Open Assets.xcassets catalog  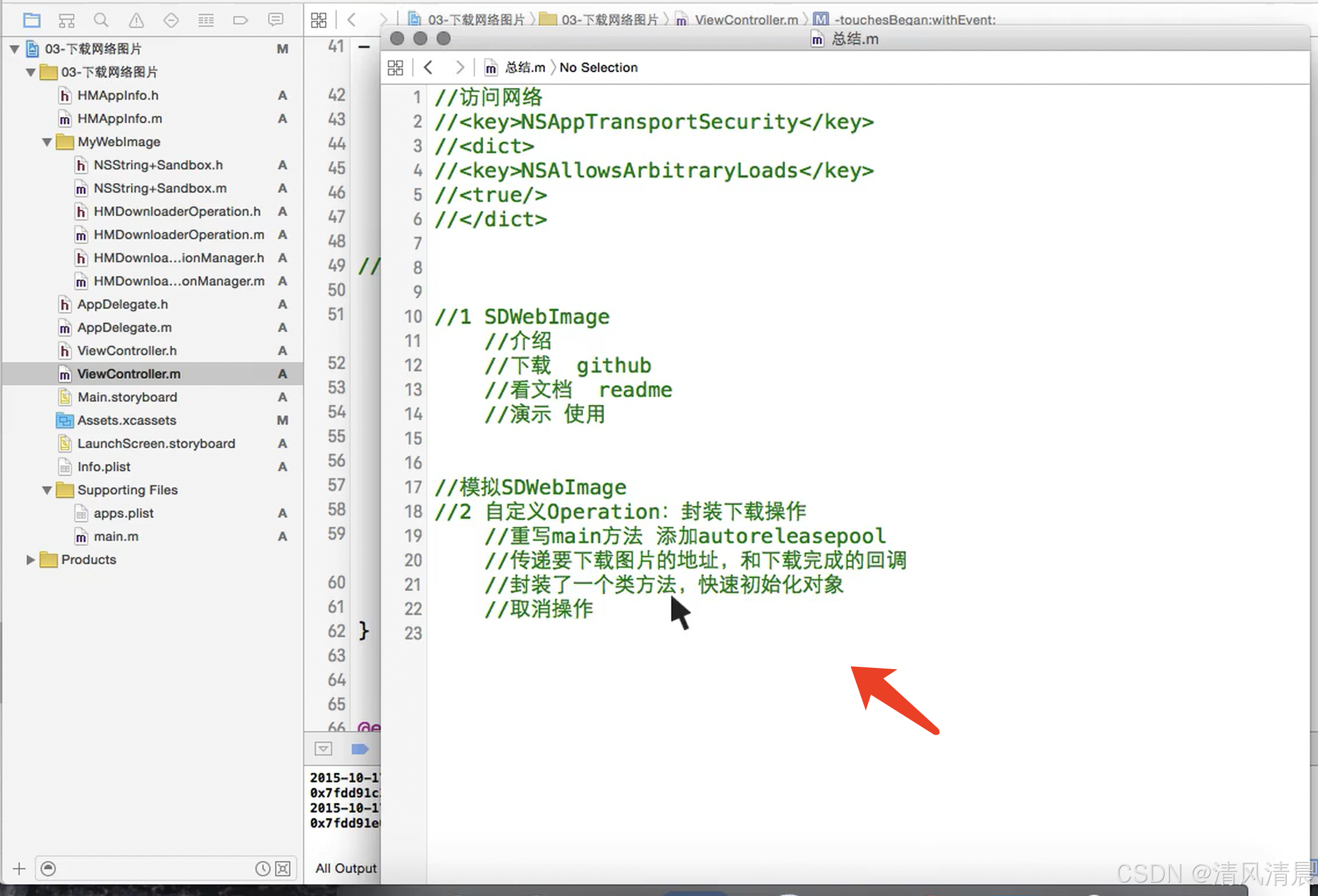point(127,421)
